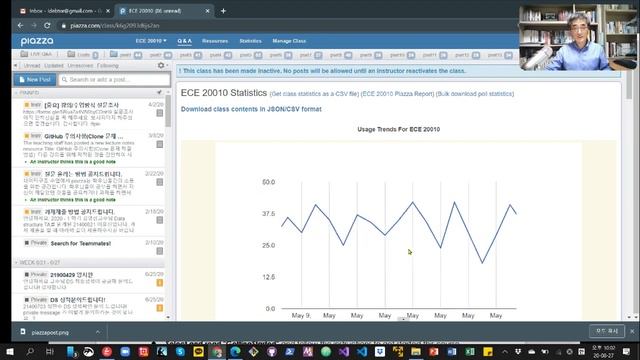Open the Resources tab
The image size is (640, 360).
(x=215, y=41)
